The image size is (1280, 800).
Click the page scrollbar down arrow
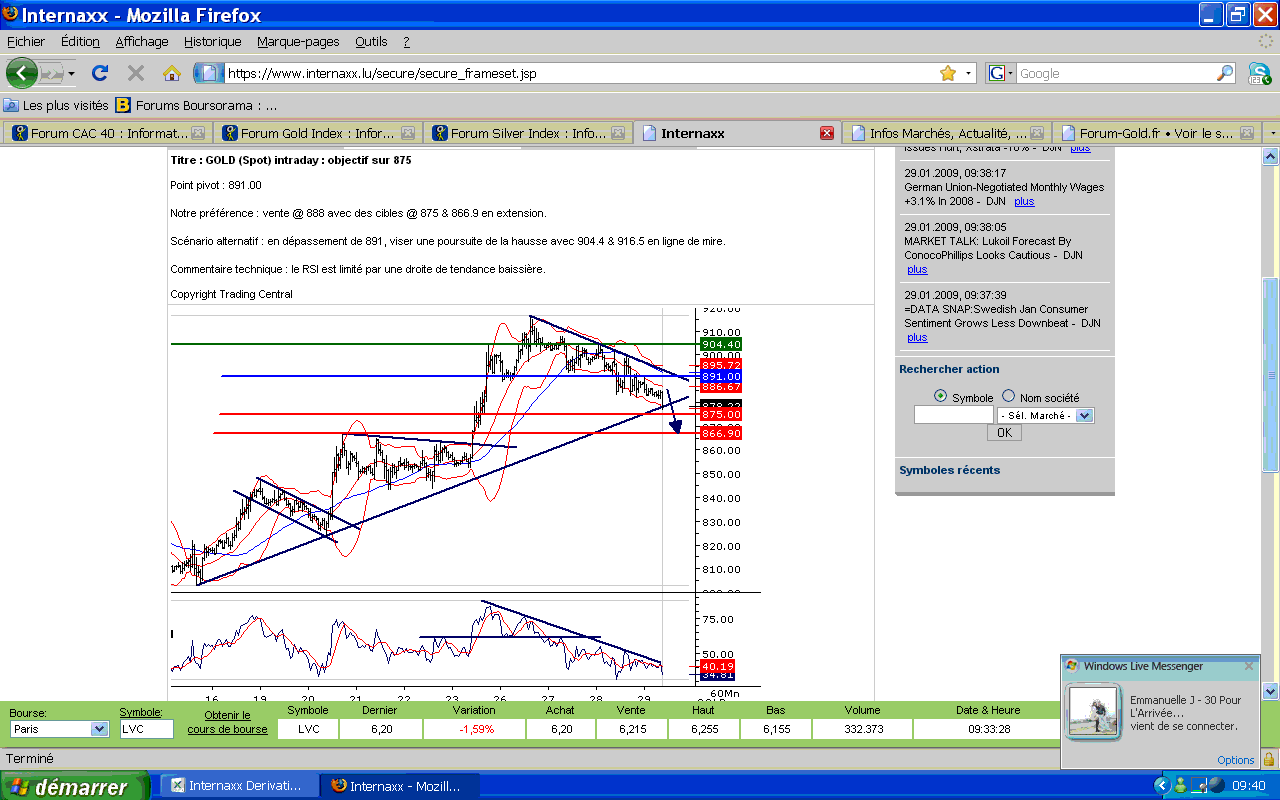(1270, 690)
